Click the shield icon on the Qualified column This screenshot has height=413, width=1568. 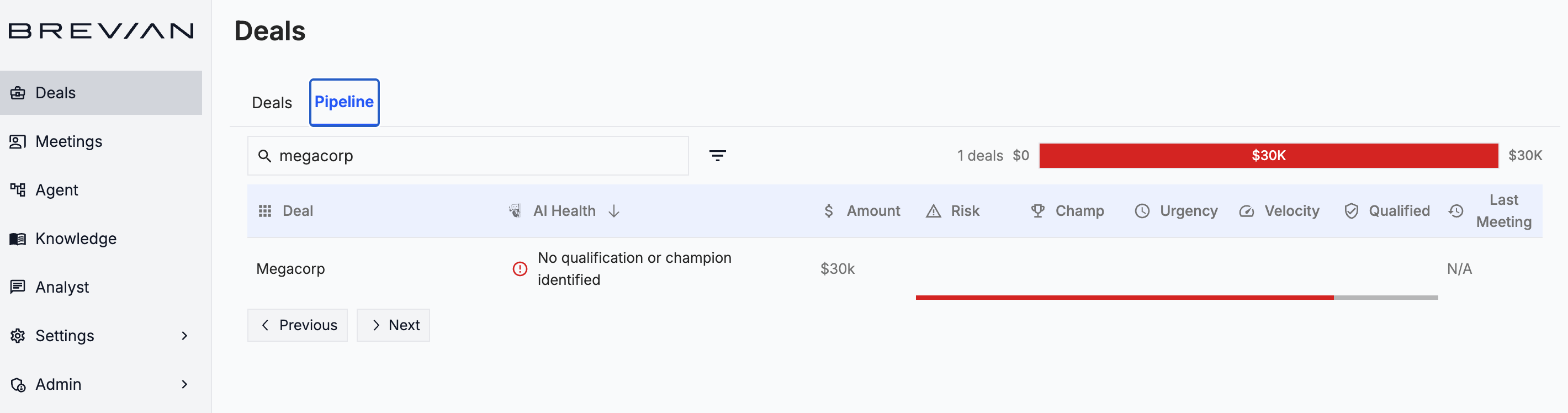(1352, 211)
